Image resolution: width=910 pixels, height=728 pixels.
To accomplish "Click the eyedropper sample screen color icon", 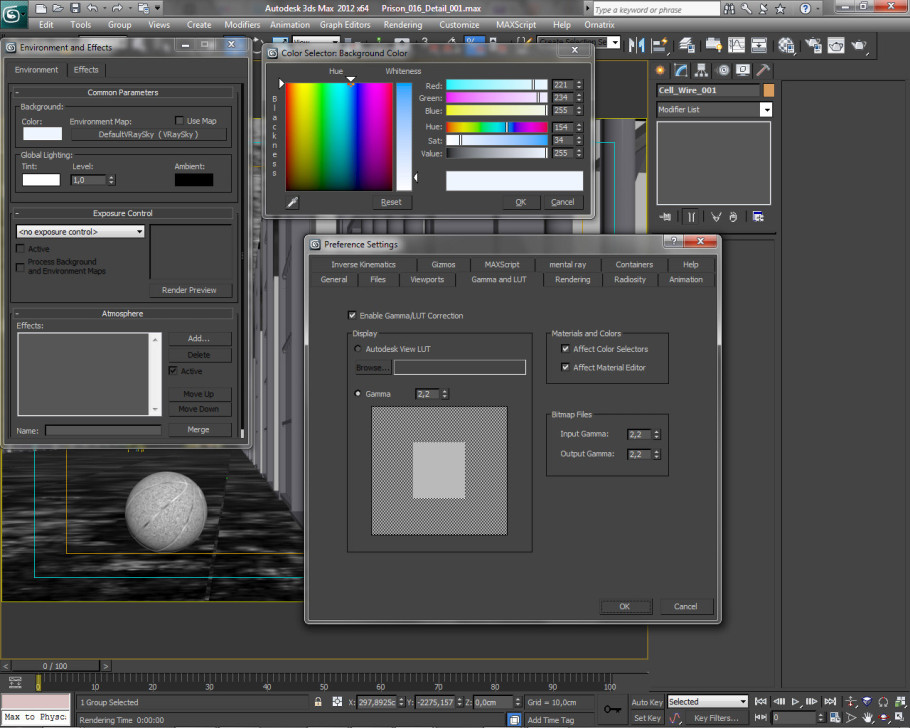I will pyautogui.click(x=292, y=202).
